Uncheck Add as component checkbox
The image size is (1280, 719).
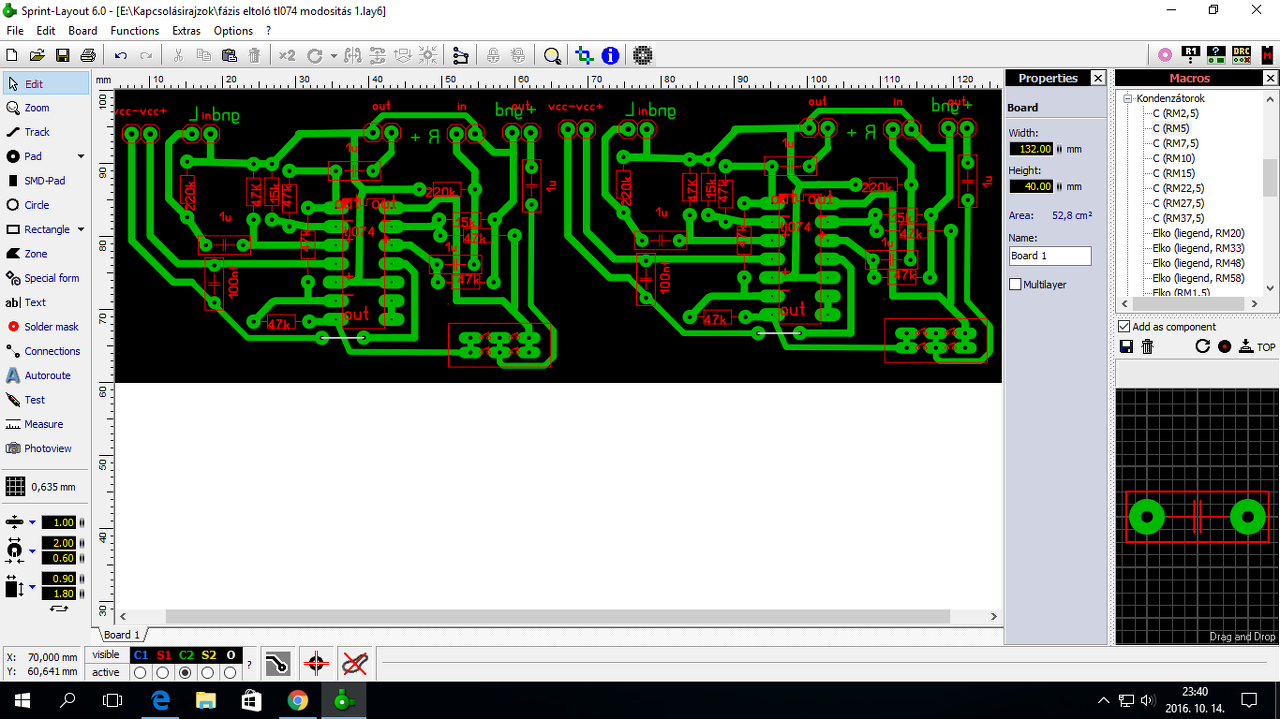1124,327
